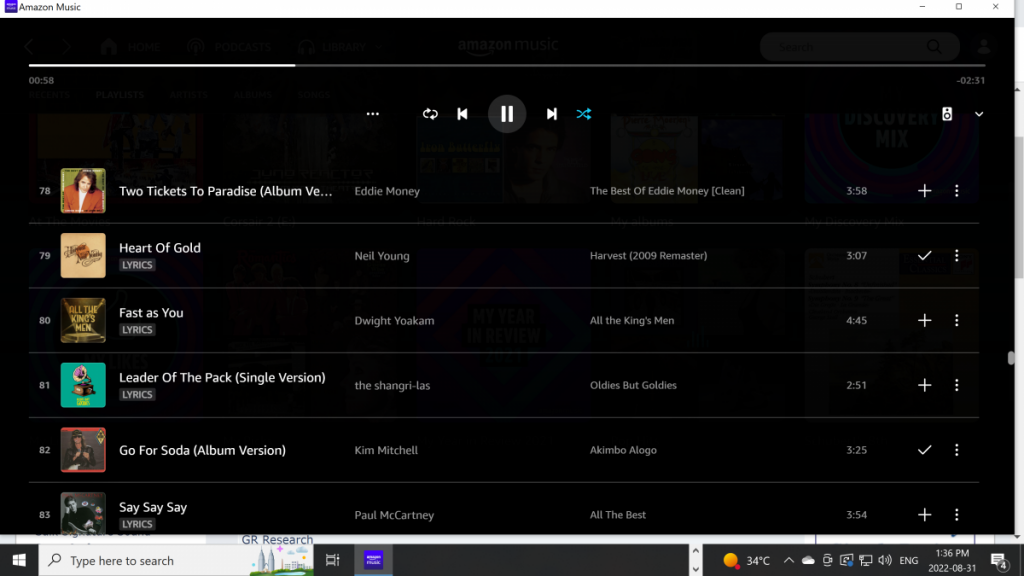Open the three-dot player options menu
Screen dimensions: 1024x576
[373, 114]
